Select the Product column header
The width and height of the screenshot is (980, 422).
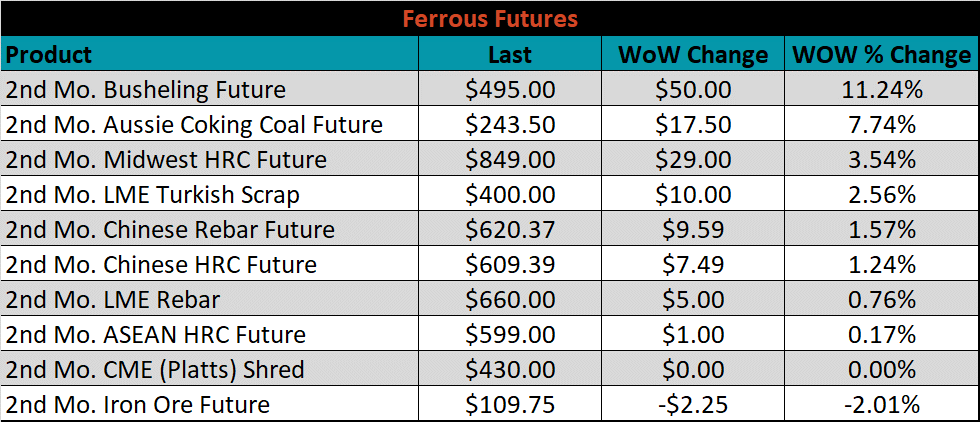pyautogui.click(x=210, y=53)
